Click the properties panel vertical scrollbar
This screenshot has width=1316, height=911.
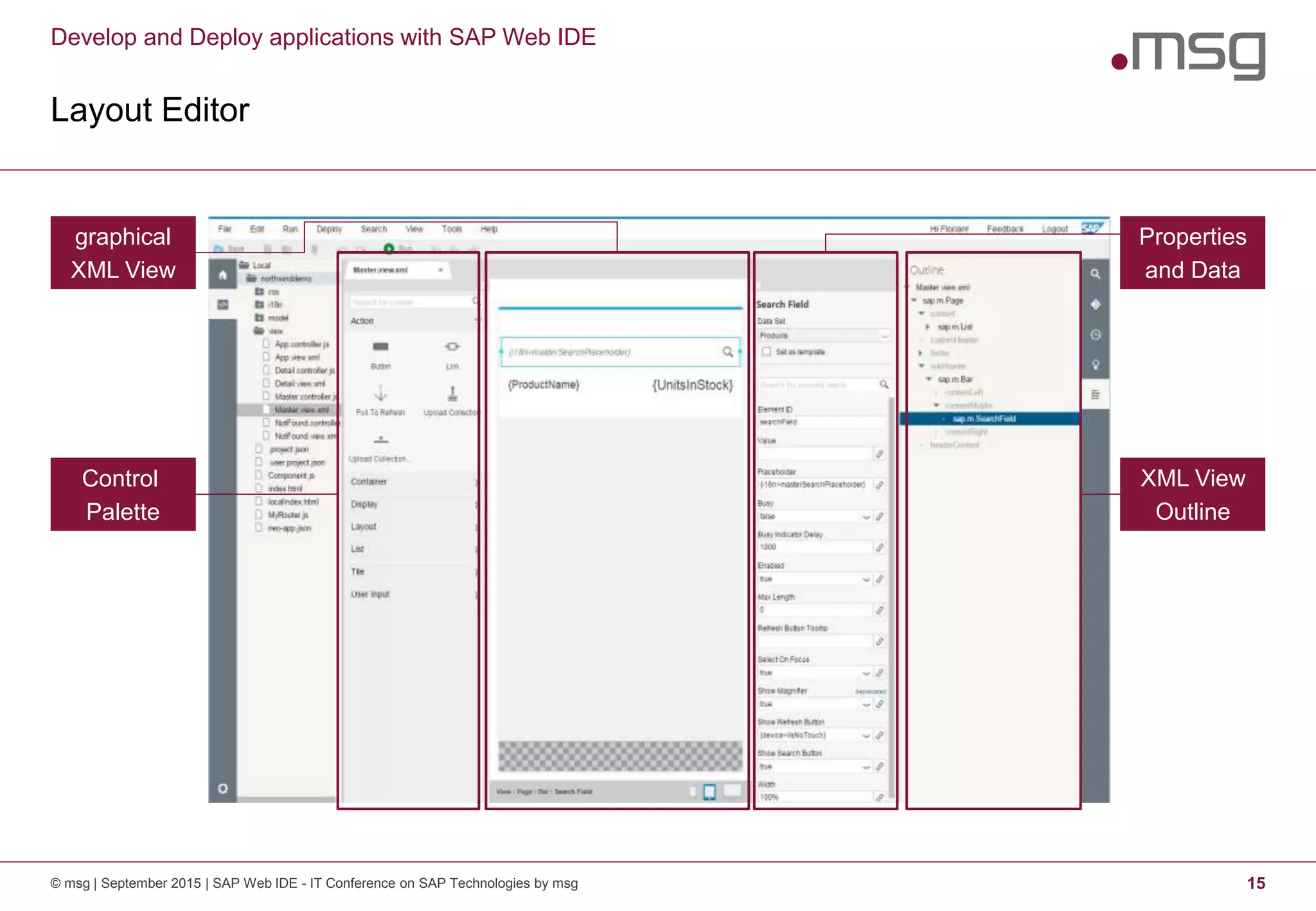pyautogui.click(x=891, y=597)
